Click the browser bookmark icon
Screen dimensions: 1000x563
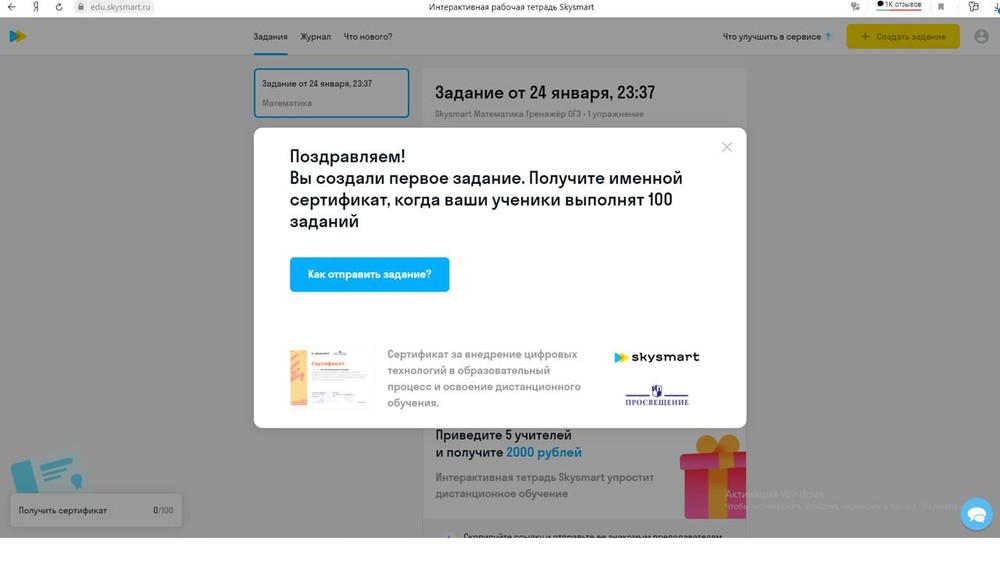(940, 7)
